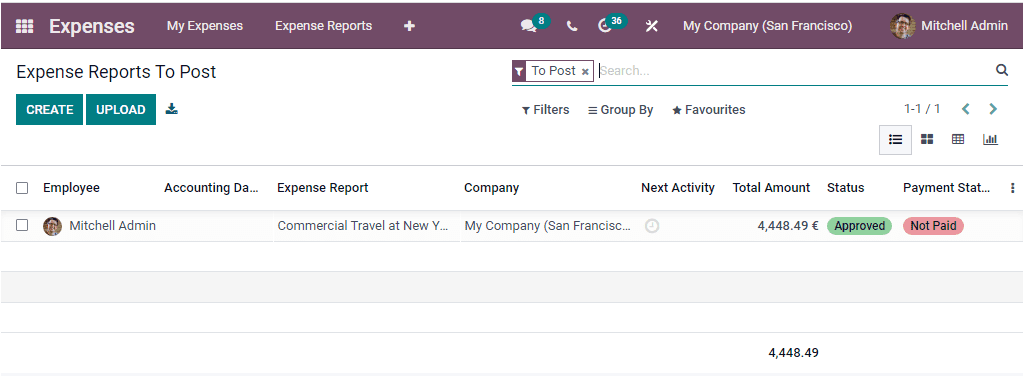Click Mitchell Admin avatar in the table row
Screen dimensions: 1024x377
[x=52, y=226]
